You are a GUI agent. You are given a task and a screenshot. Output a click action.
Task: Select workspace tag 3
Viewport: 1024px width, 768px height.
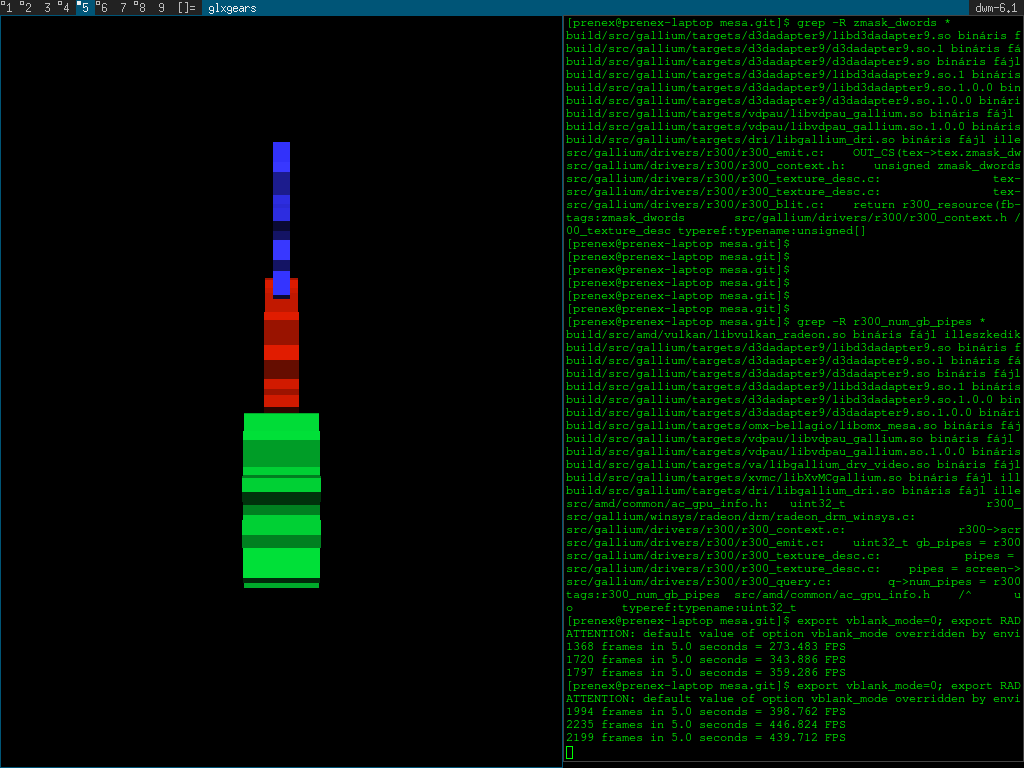click(x=46, y=8)
